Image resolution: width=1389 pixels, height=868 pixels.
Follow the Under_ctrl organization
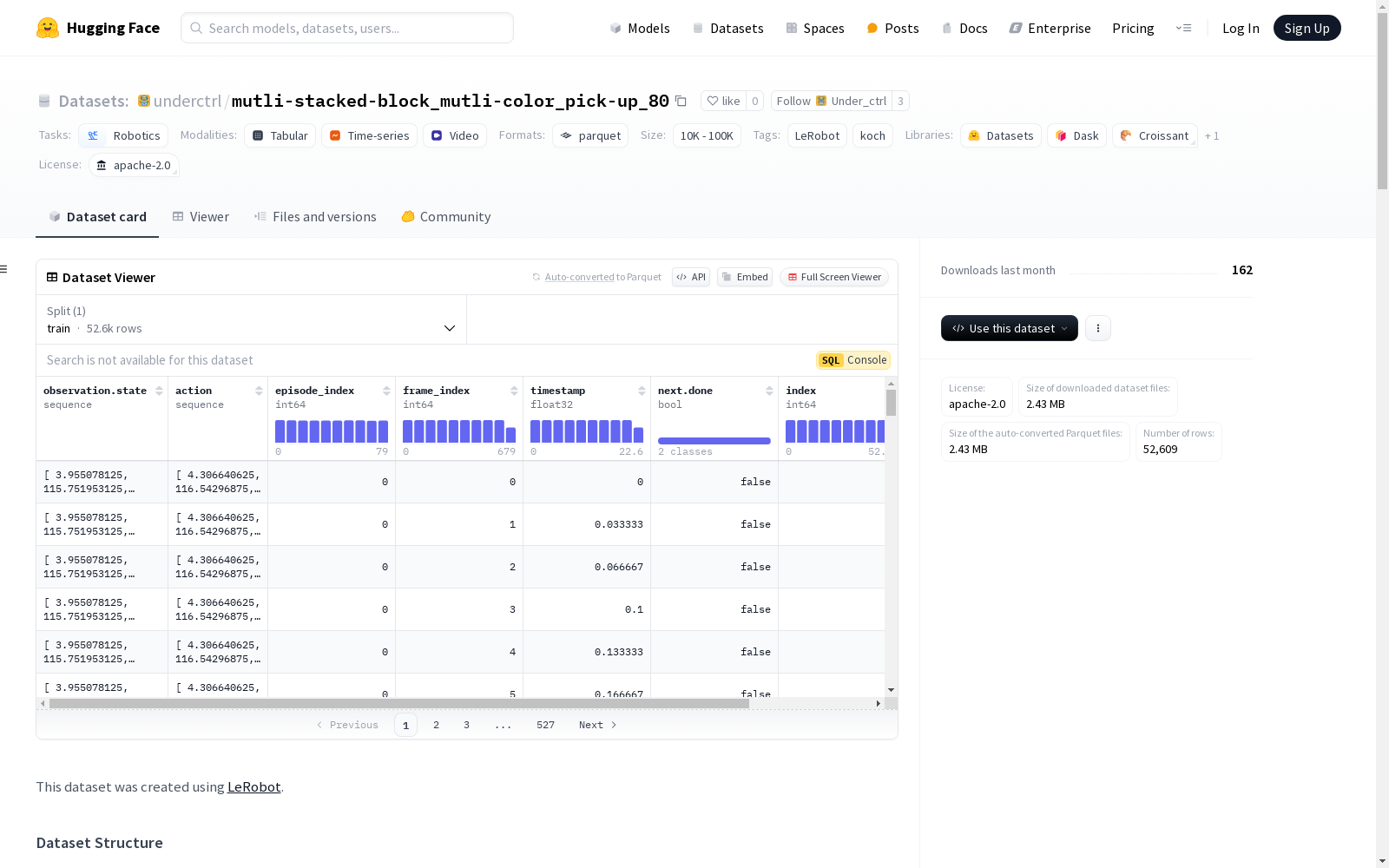click(x=831, y=101)
